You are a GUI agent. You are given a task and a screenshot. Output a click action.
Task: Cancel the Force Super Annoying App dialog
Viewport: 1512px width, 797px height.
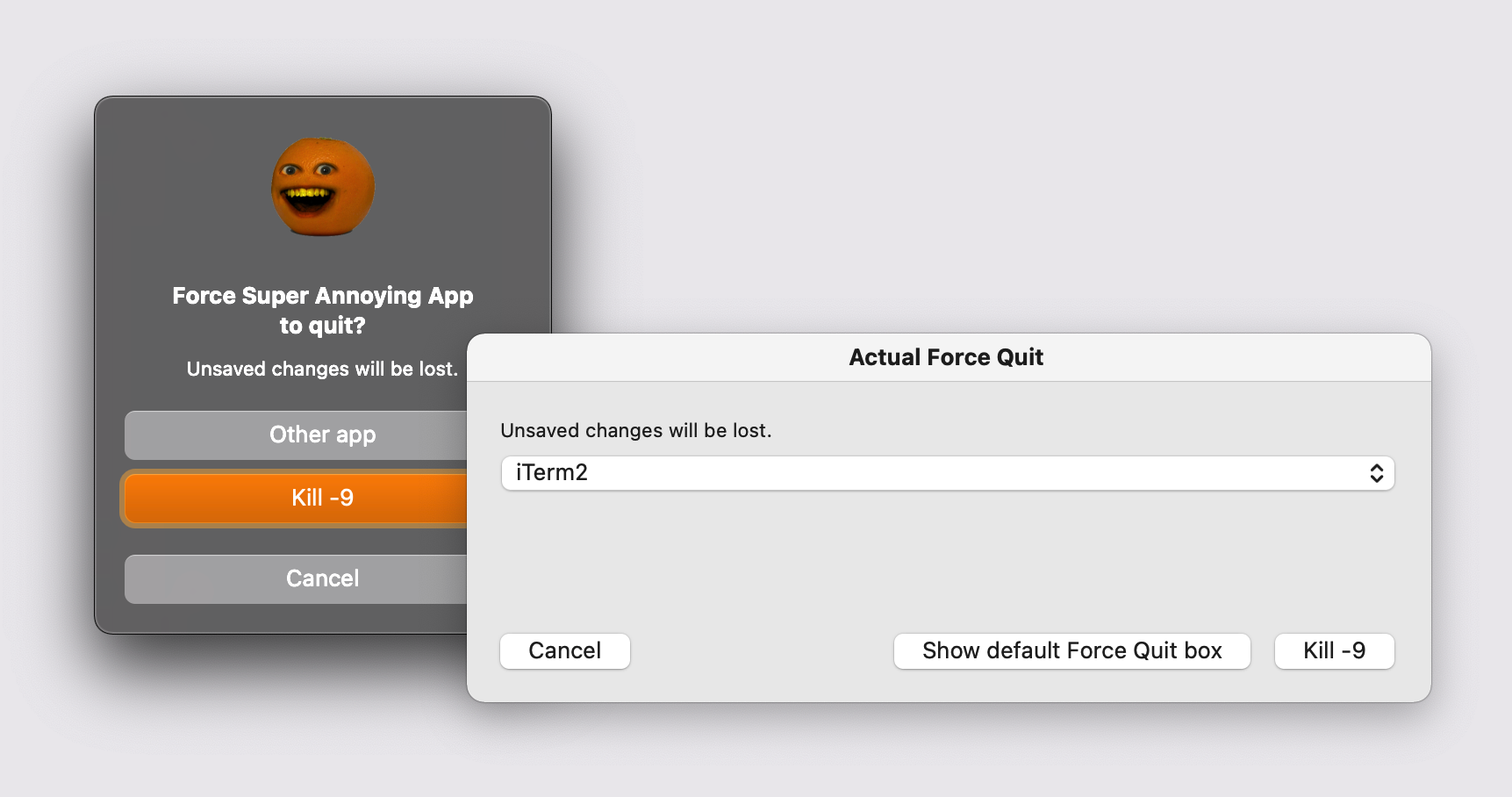(x=298, y=578)
